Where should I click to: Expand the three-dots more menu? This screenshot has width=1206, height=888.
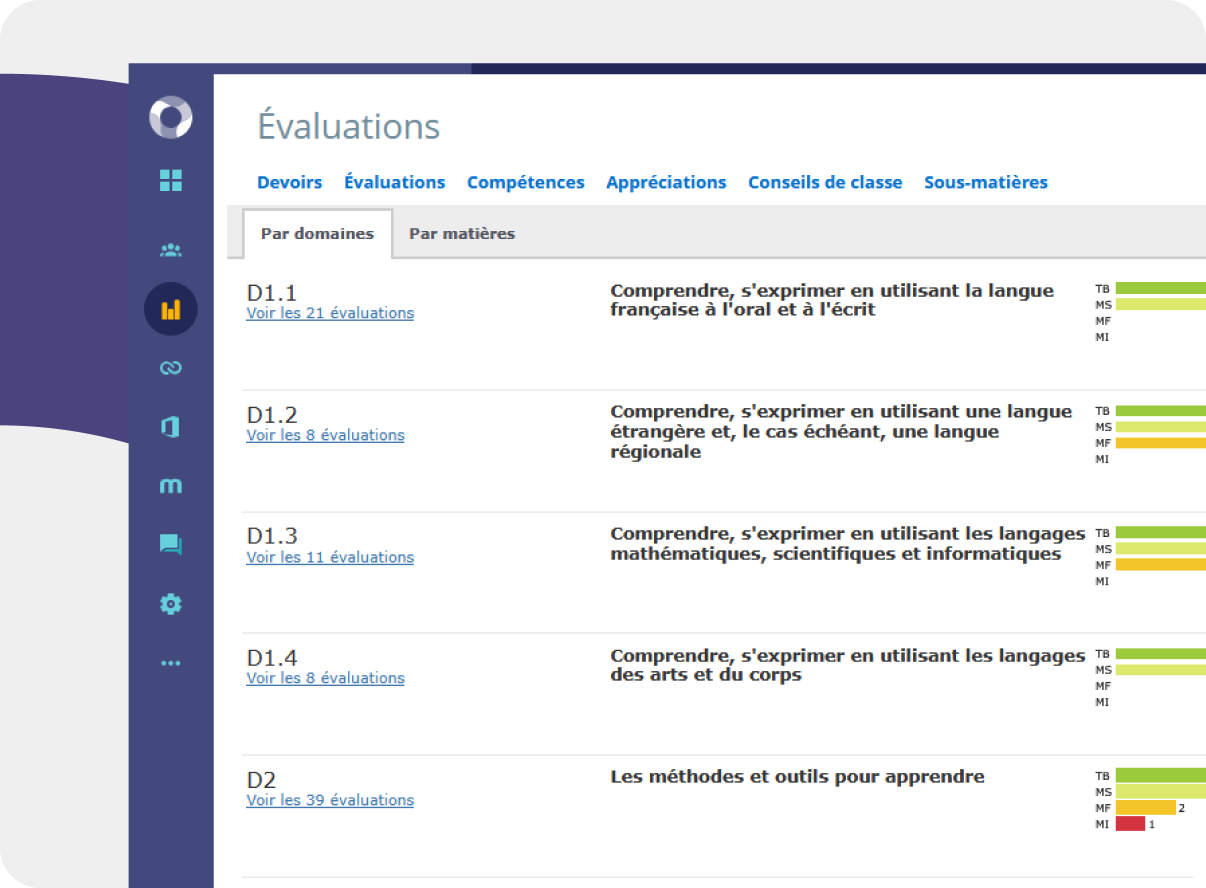coord(171,663)
